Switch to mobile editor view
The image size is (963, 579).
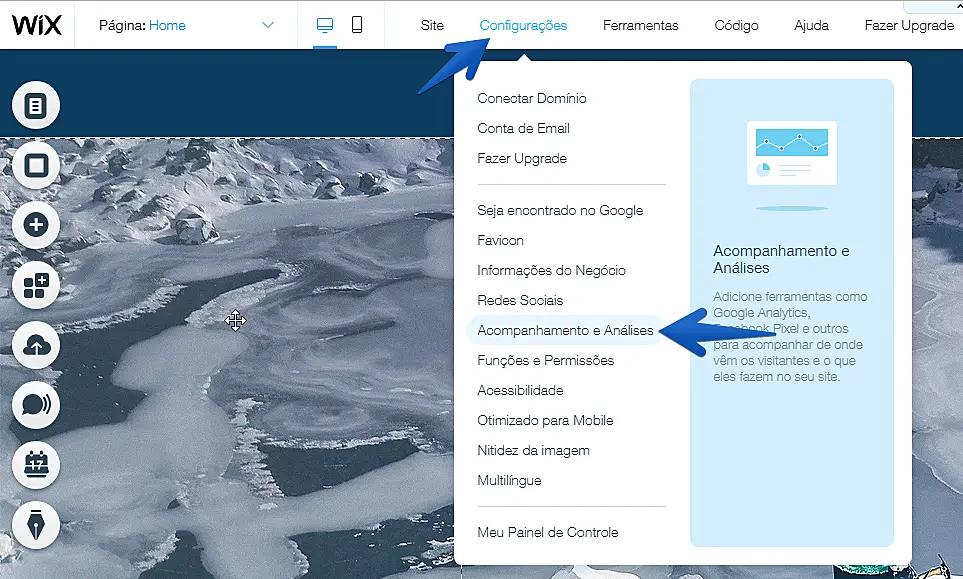tap(357, 25)
